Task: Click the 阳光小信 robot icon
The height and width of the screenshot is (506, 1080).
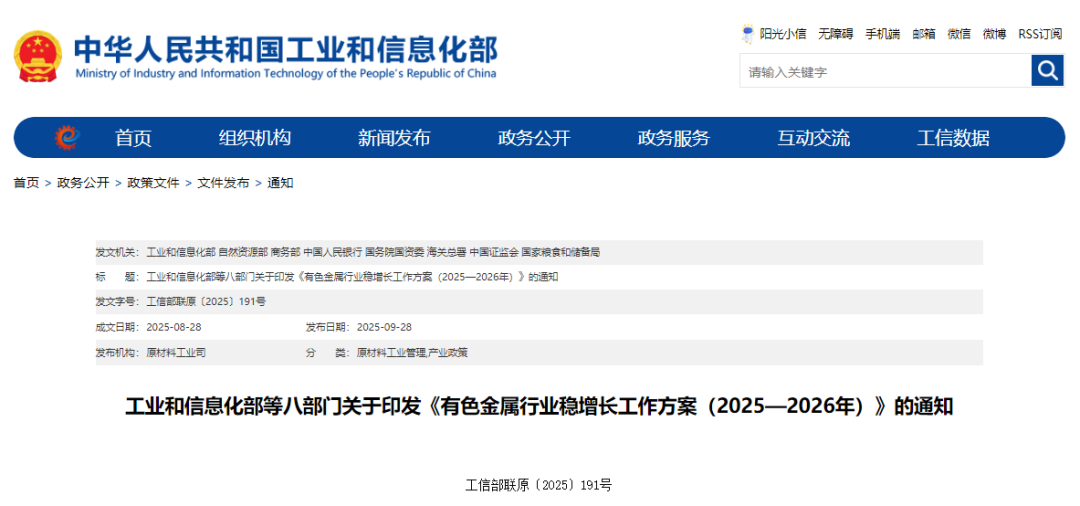Action: pyautogui.click(x=747, y=33)
